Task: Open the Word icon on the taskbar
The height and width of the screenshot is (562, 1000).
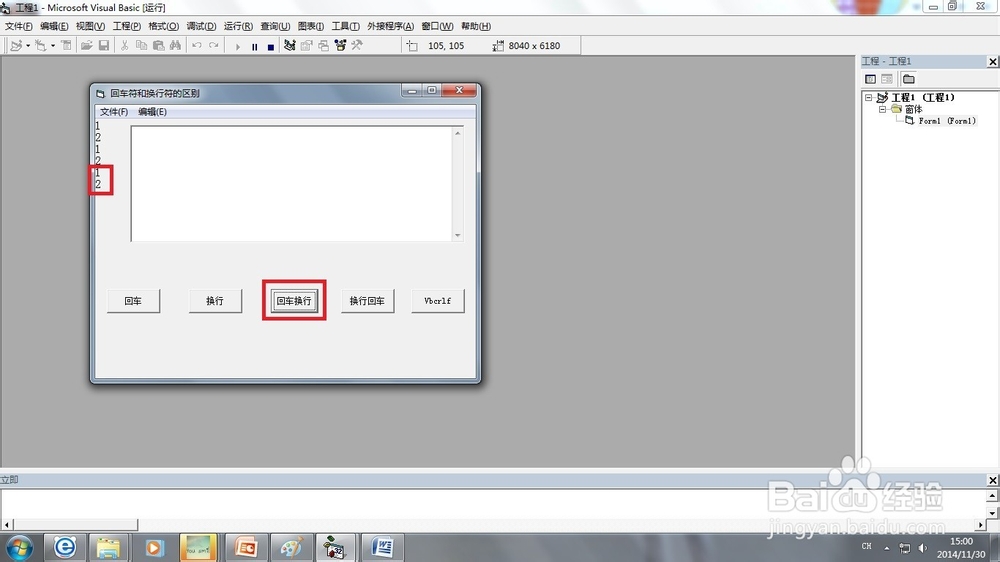Action: [x=381, y=547]
